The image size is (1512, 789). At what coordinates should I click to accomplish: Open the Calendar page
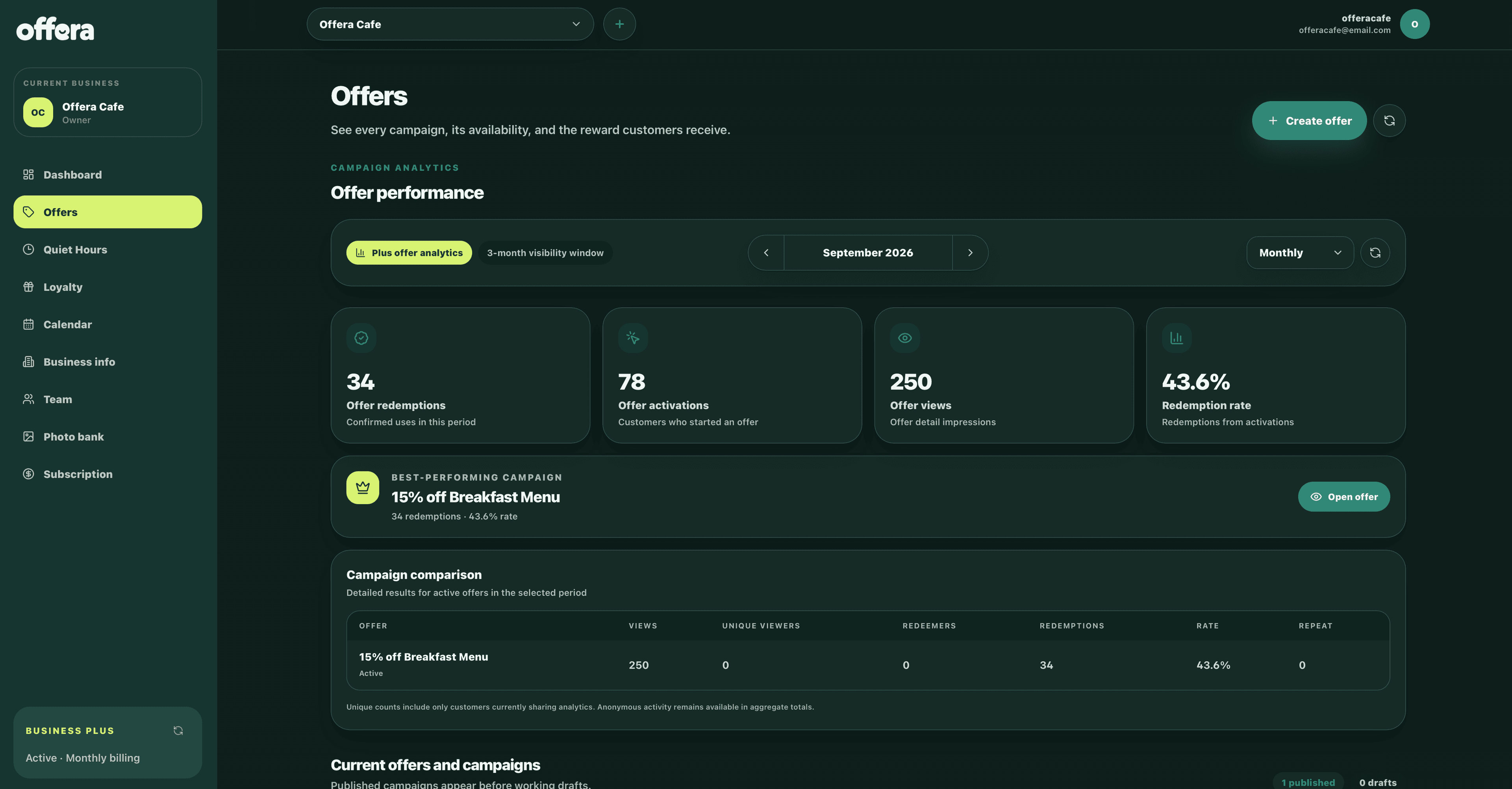point(107,324)
